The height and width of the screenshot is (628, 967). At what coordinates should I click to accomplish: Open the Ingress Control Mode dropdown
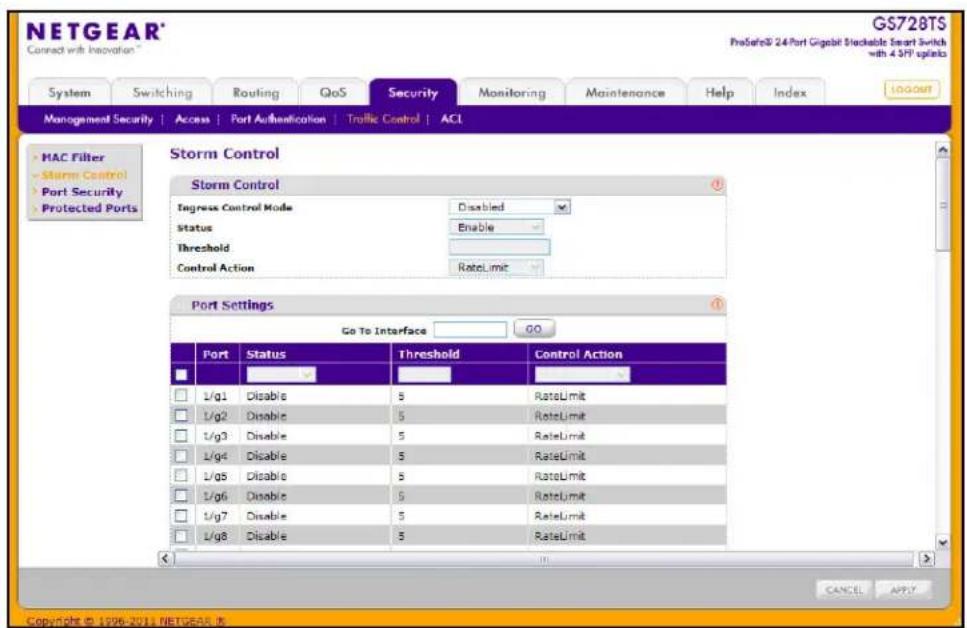510,207
